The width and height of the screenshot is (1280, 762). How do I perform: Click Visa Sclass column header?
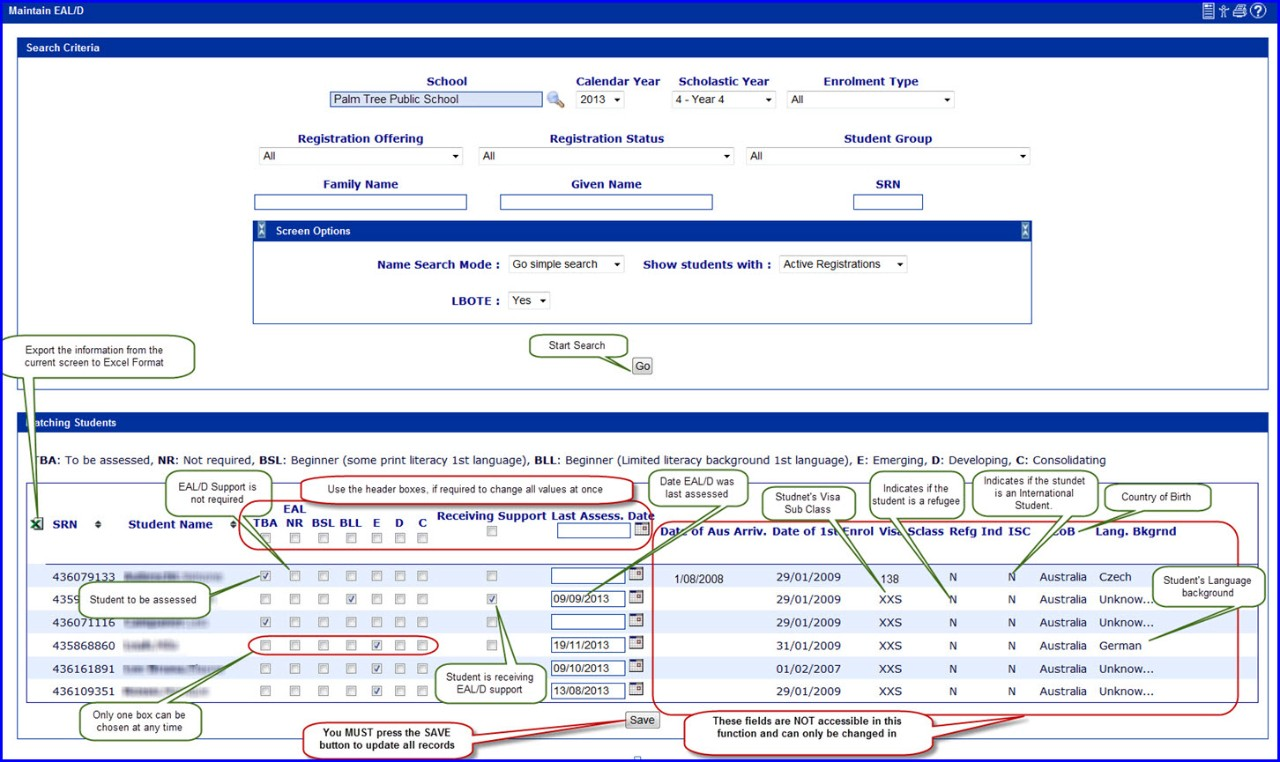tap(911, 531)
